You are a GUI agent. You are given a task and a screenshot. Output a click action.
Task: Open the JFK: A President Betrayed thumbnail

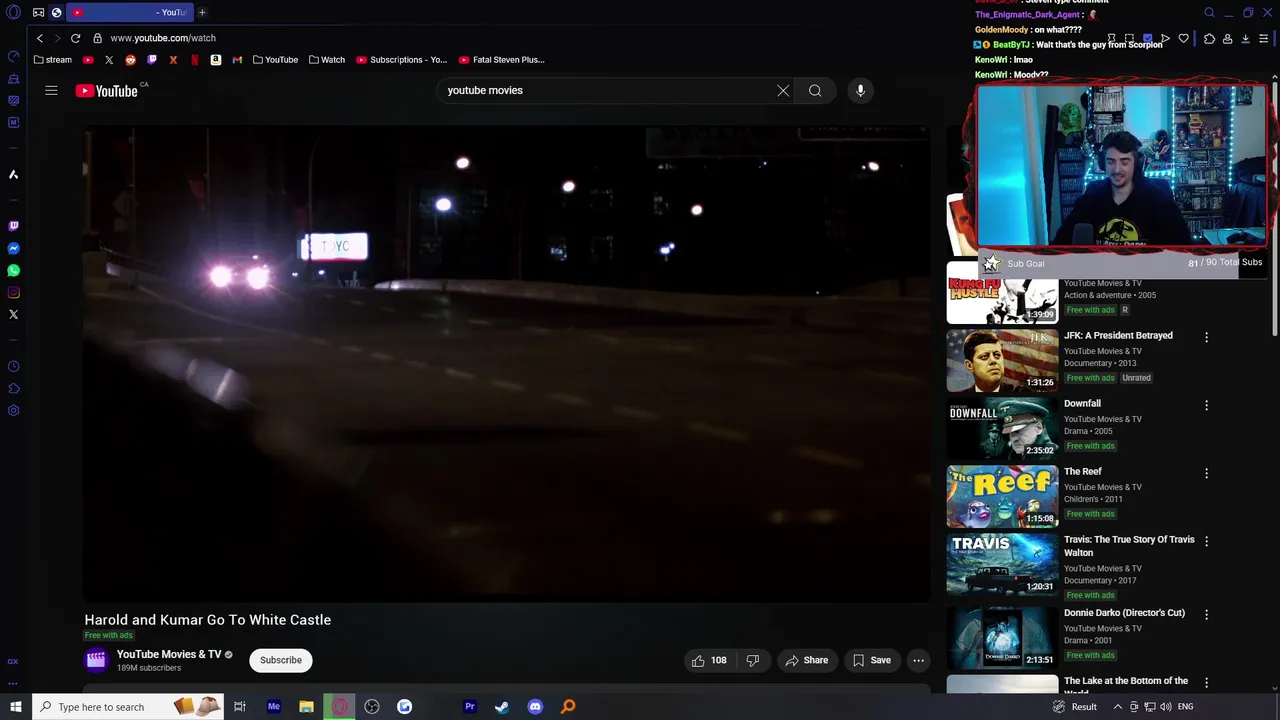pyautogui.click(x=1002, y=361)
